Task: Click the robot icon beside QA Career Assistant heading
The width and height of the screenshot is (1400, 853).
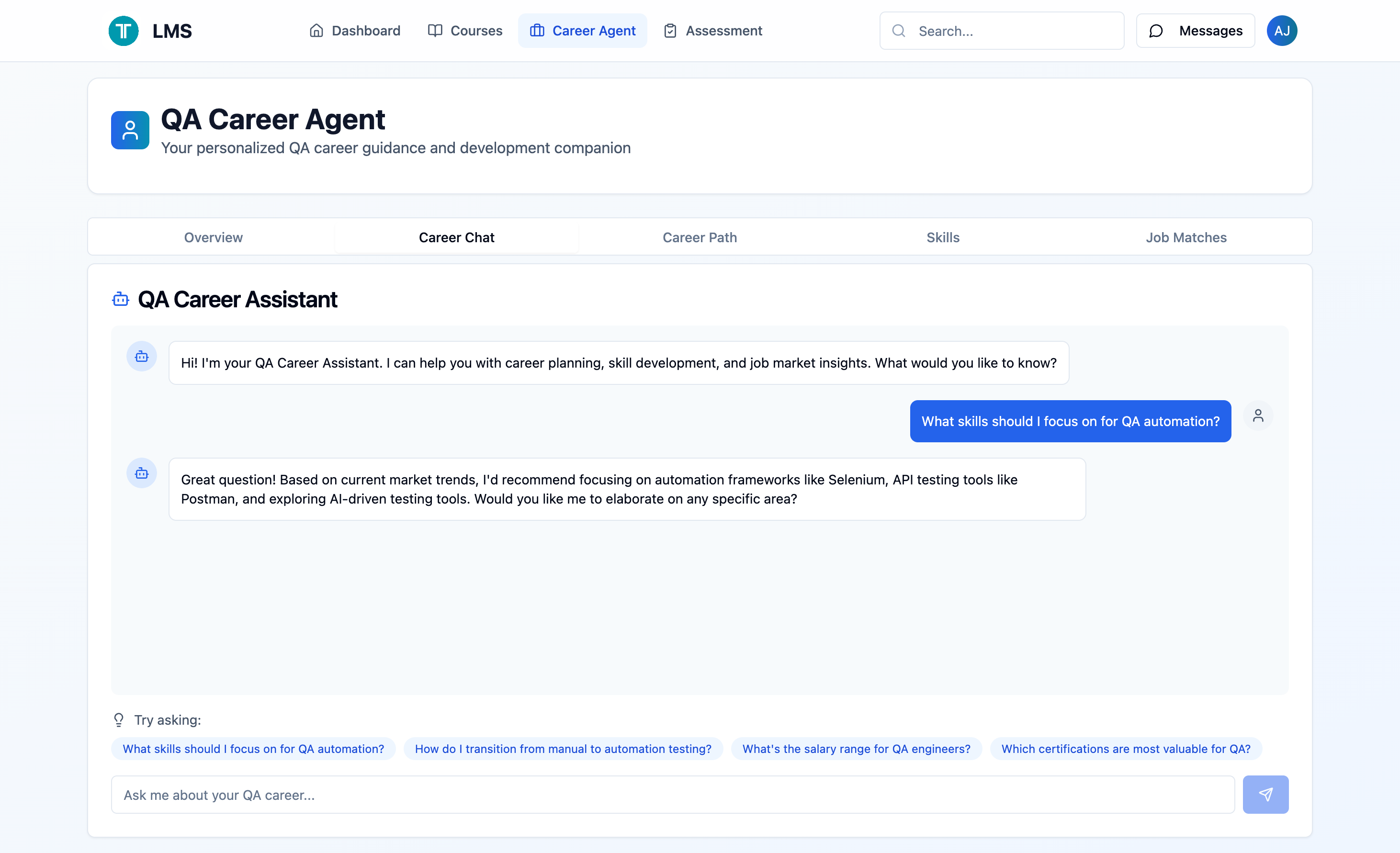Action: (121, 299)
